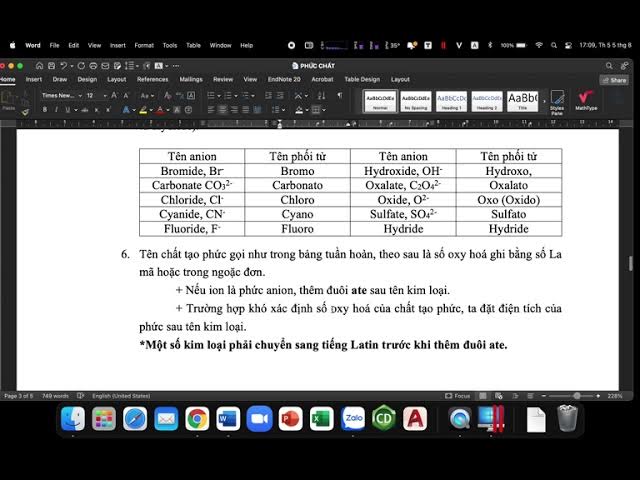Save the document with the floppy icon
The width and height of the screenshot is (640, 480).
[51, 66]
